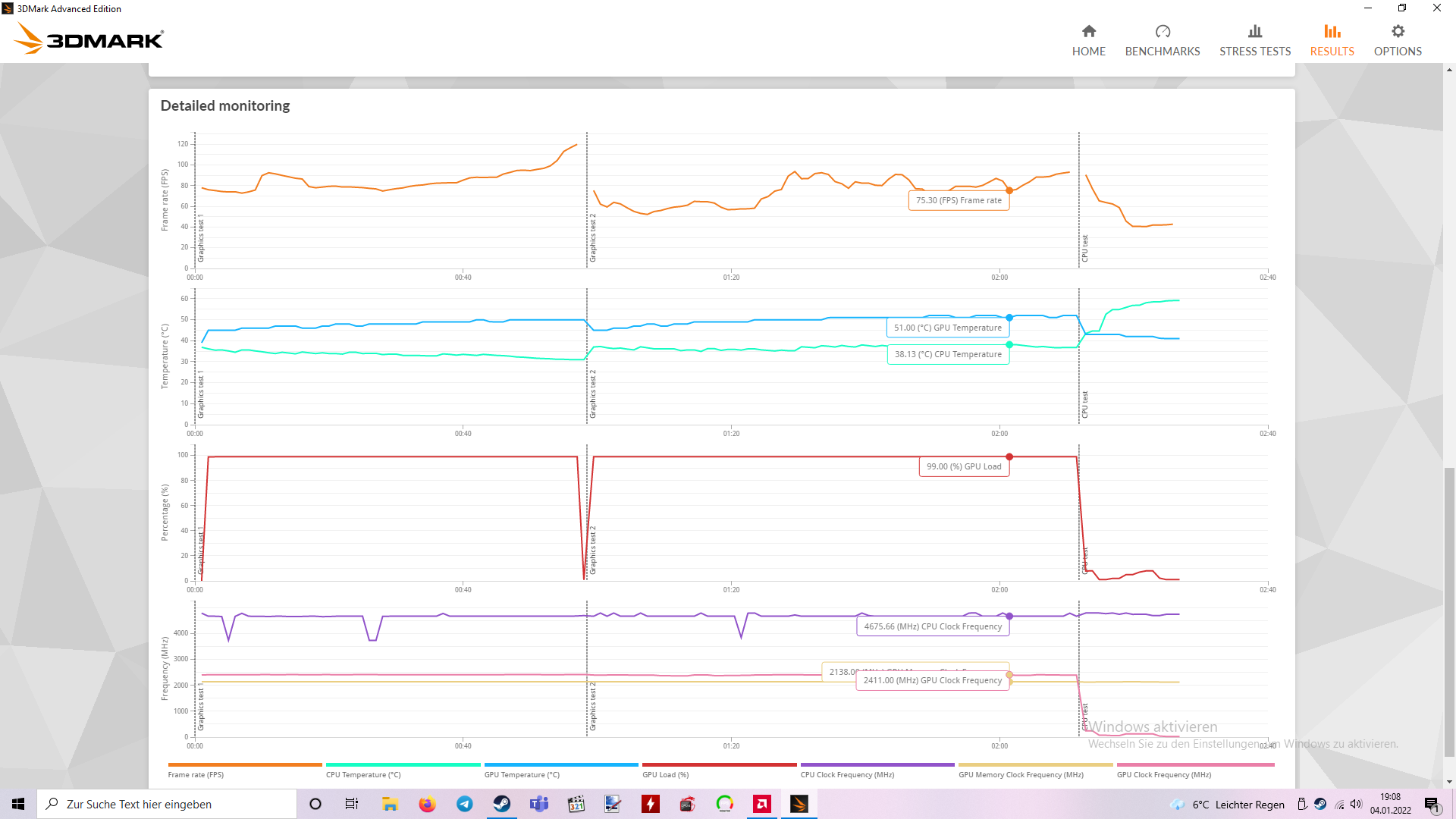
Task: Go to Stress Tests
Action: (x=1254, y=40)
